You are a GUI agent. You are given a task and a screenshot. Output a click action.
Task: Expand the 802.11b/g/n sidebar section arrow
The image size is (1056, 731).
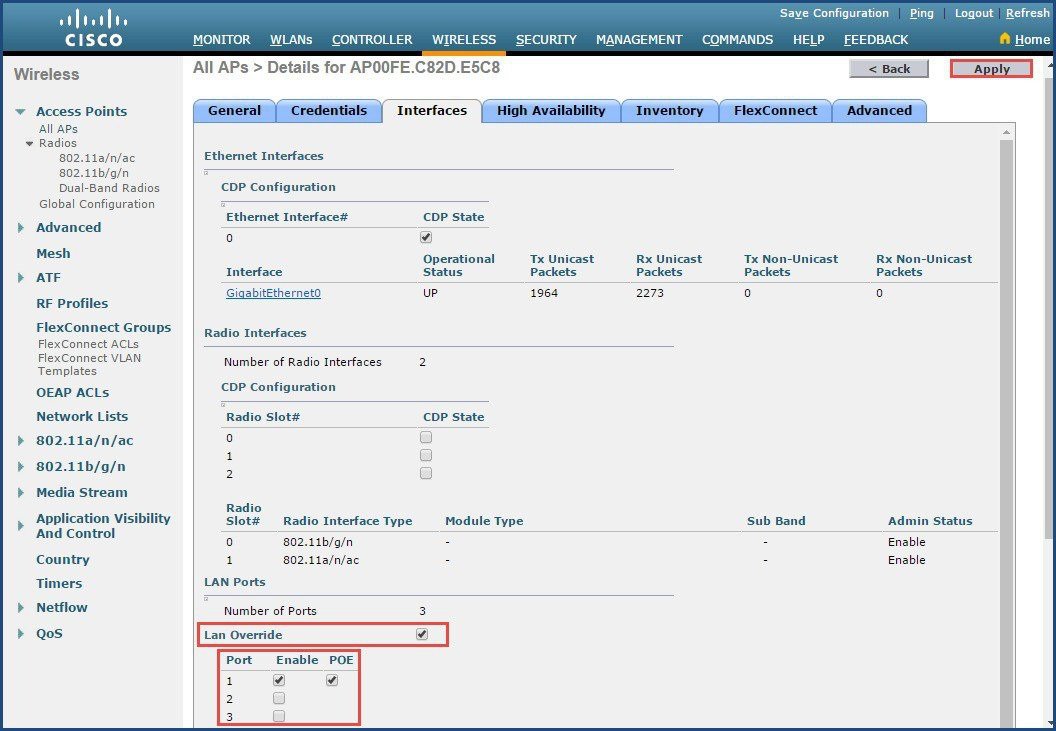21,466
